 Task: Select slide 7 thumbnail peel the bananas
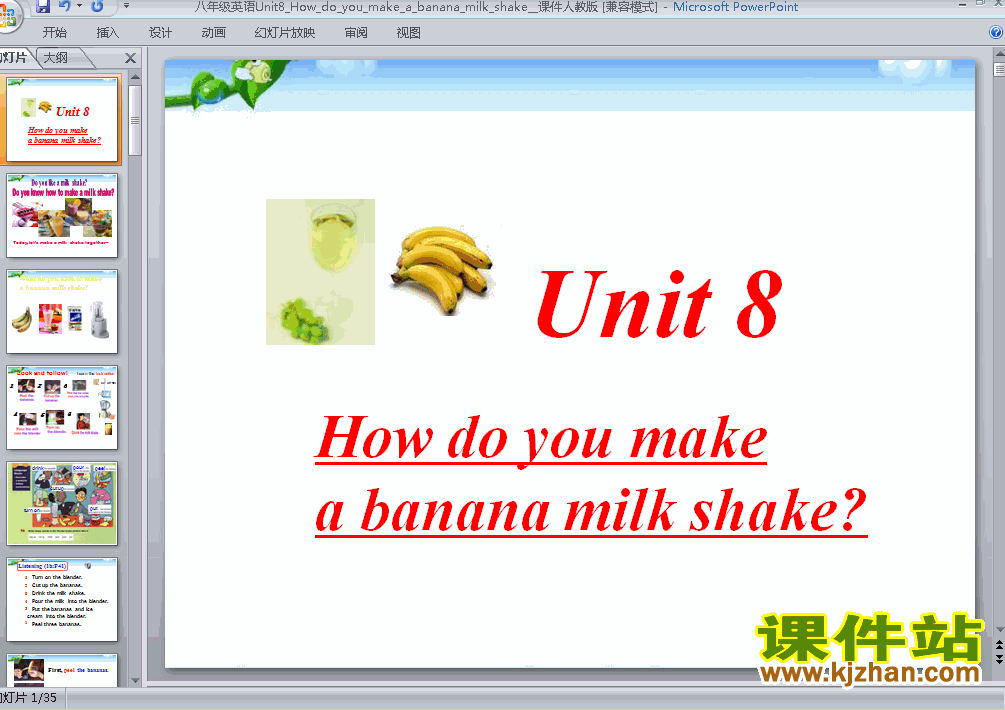pyautogui.click(x=62, y=670)
